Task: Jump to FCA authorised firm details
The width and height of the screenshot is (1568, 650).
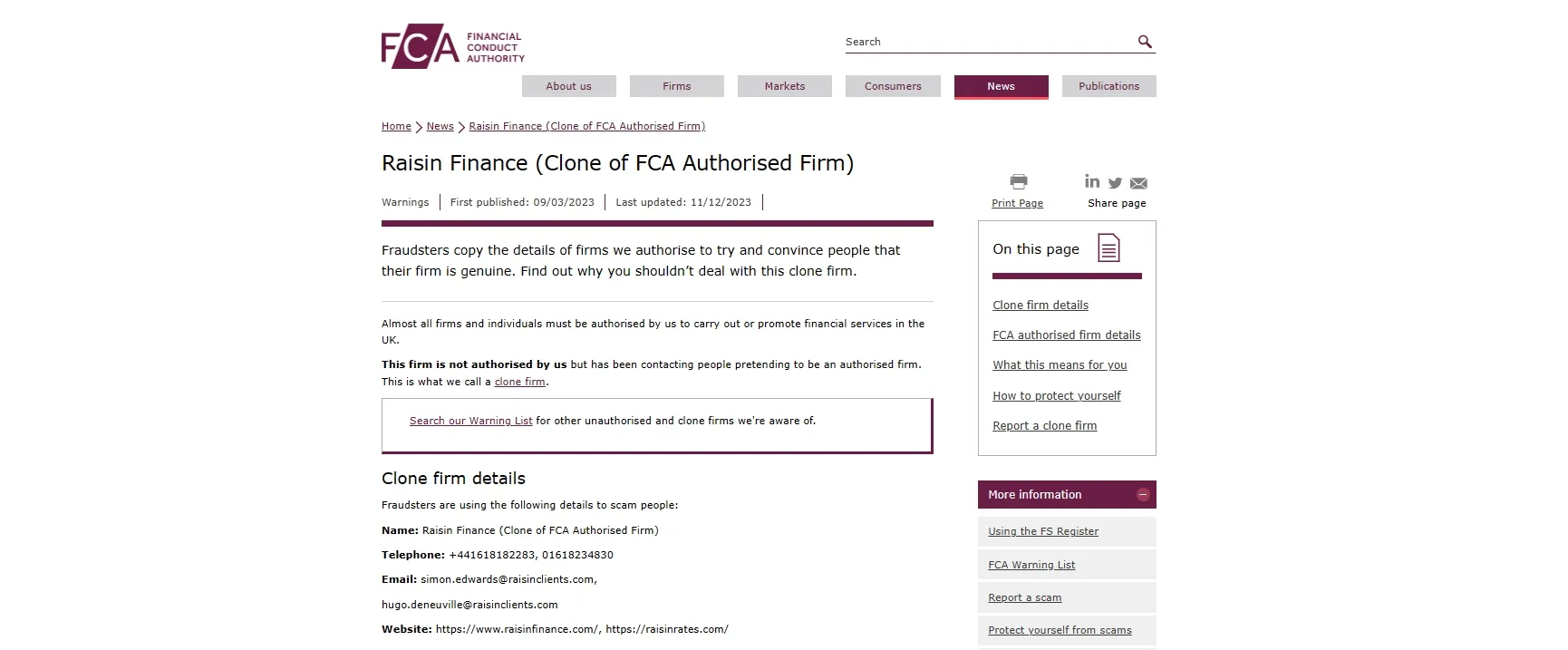Action: pyautogui.click(x=1067, y=335)
